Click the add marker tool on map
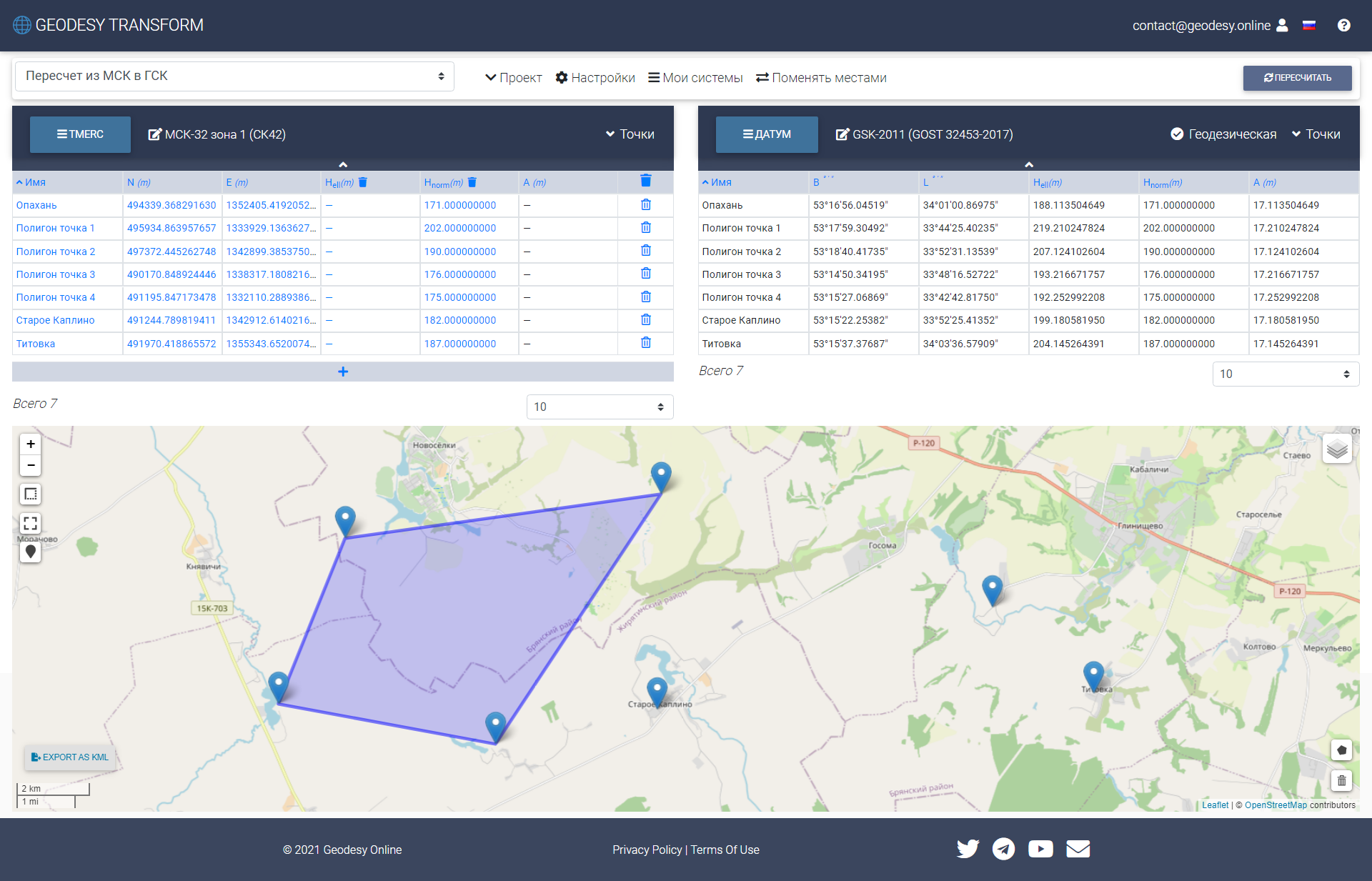This screenshot has height=881, width=1372. [x=31, y=552]
